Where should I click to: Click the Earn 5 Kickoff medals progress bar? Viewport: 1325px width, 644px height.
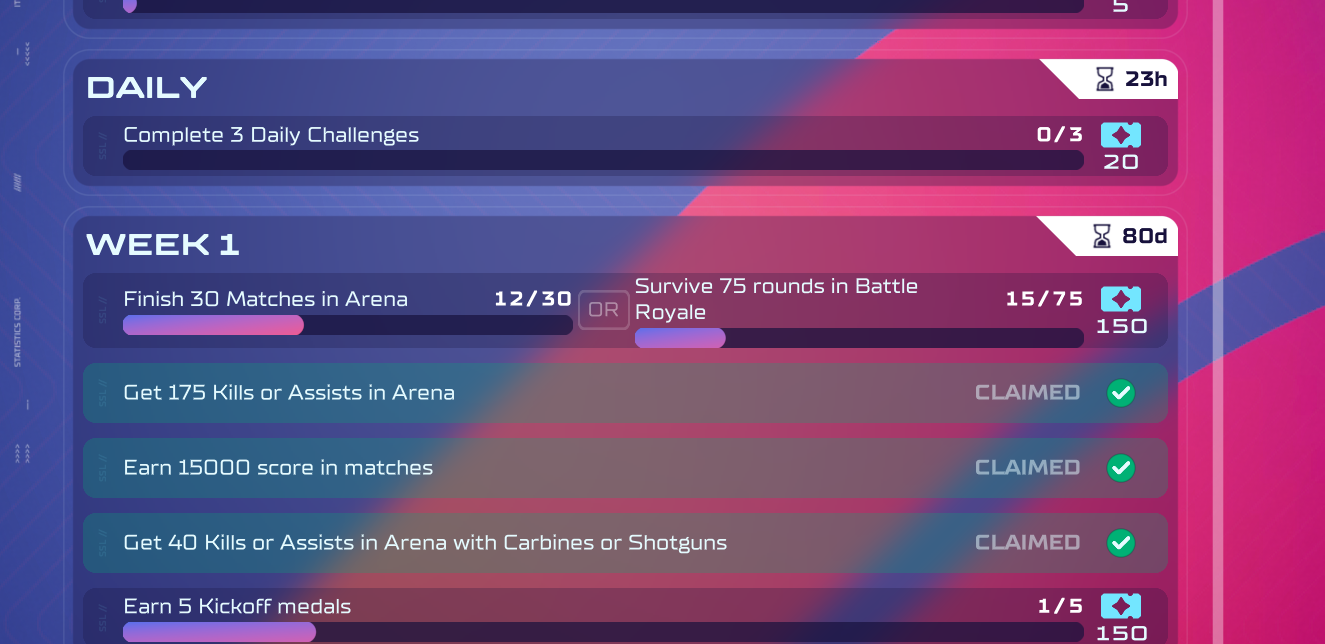point(602,632)
